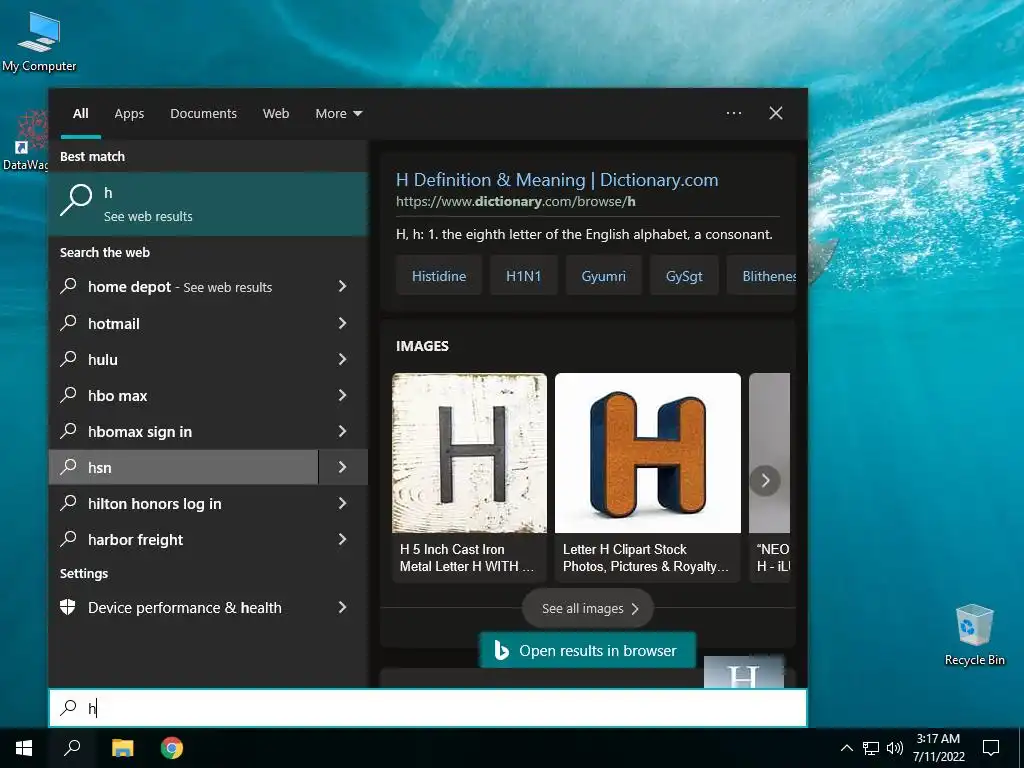Click H 5 Inch Cast Iron caption
1024x768 pixels.
[467, 558]
